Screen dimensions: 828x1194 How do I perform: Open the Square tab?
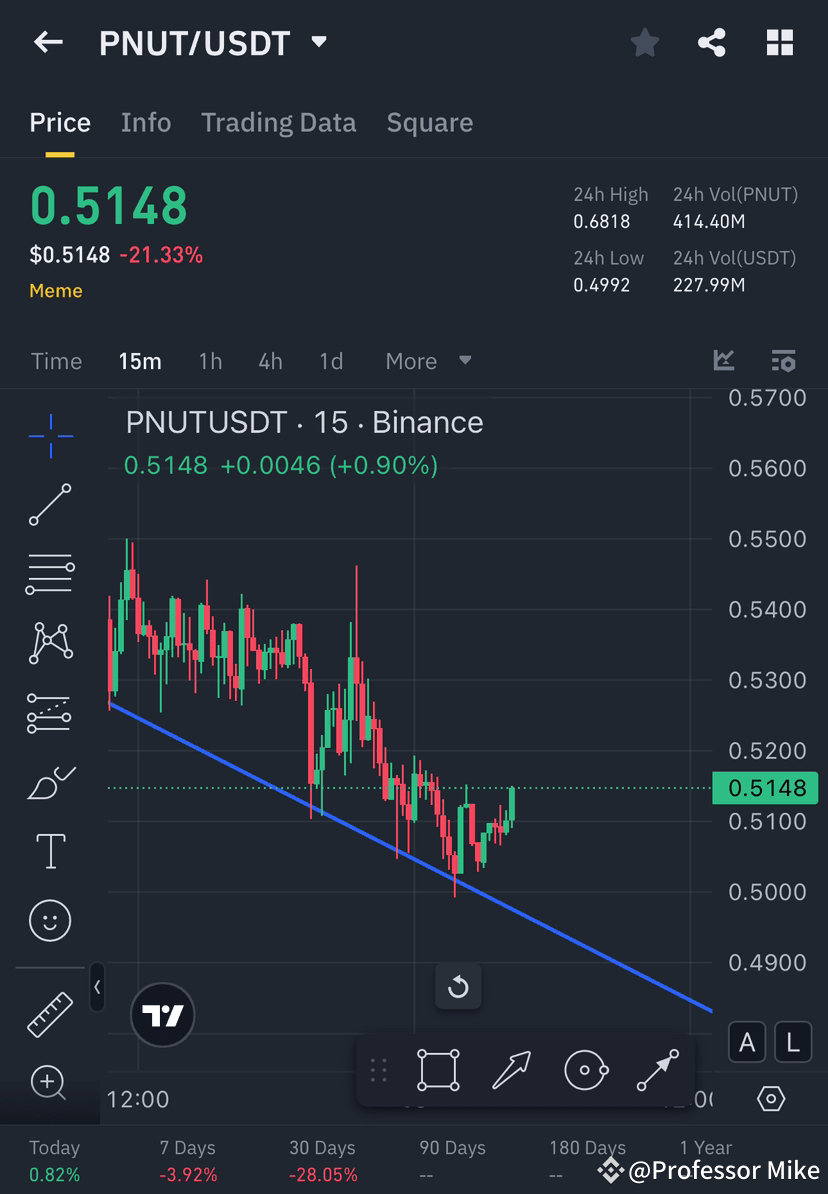429,122
